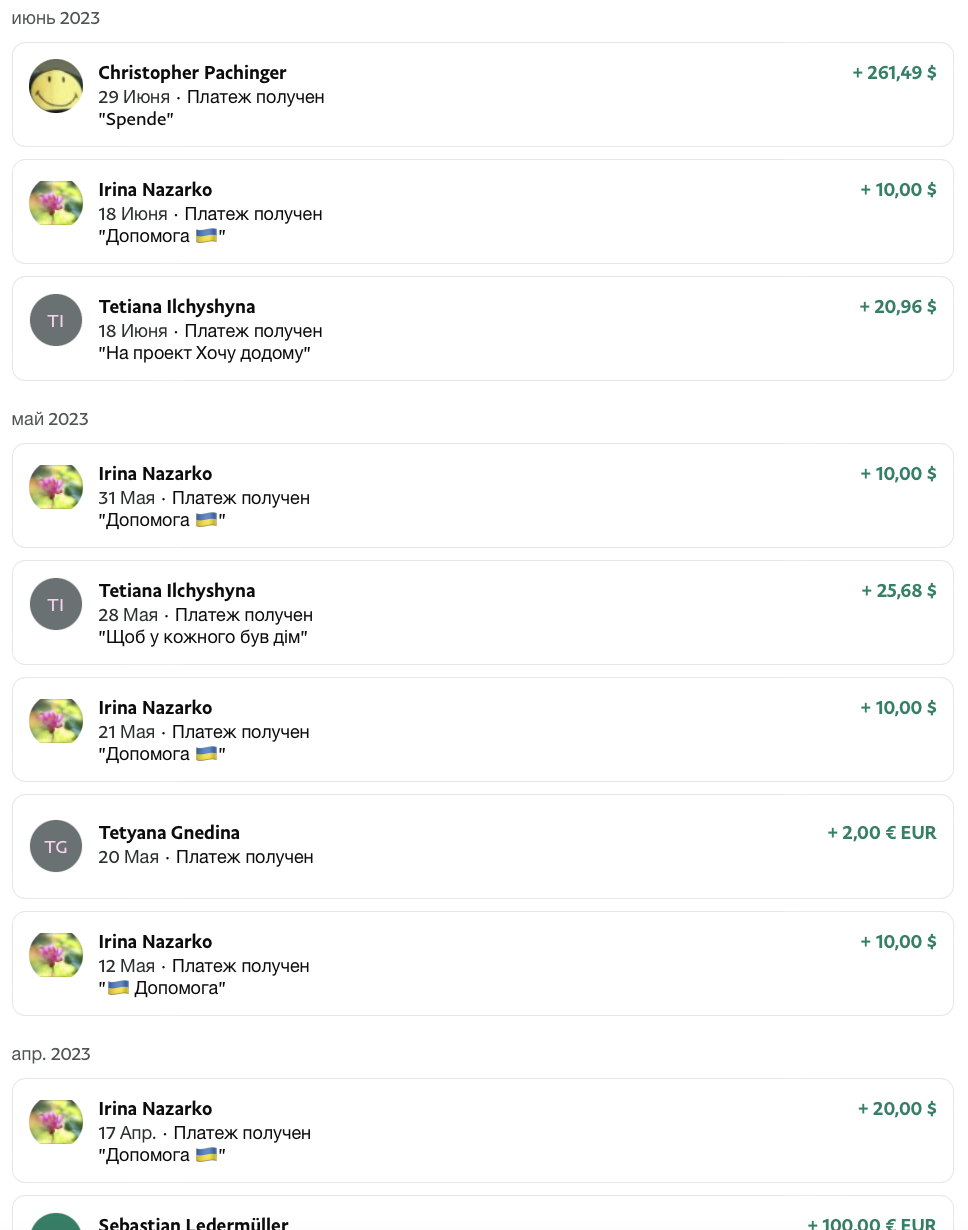Viewport: 968px width, 1230px height.
Task: Click the flower avatar on the 31 Мая payment
Action: point(56,487)
